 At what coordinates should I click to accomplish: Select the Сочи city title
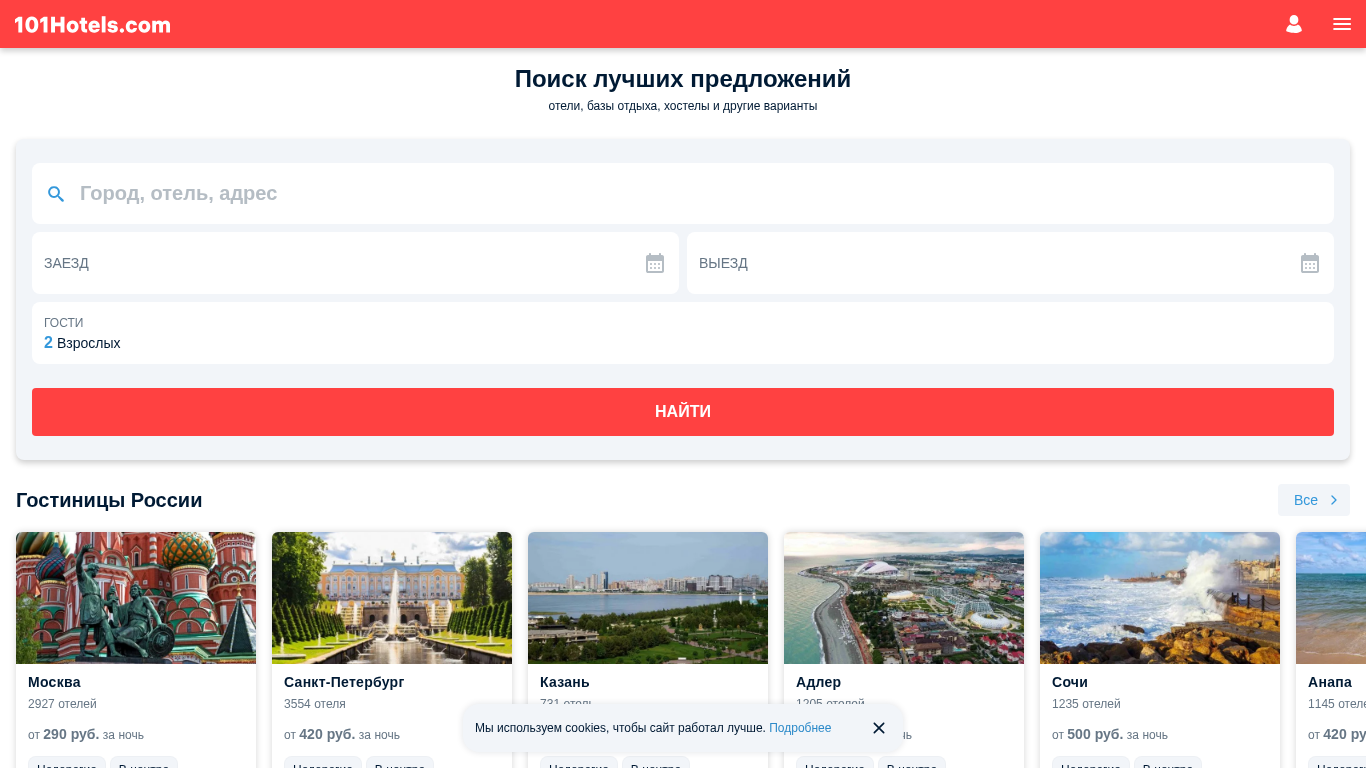[1070, 682]
